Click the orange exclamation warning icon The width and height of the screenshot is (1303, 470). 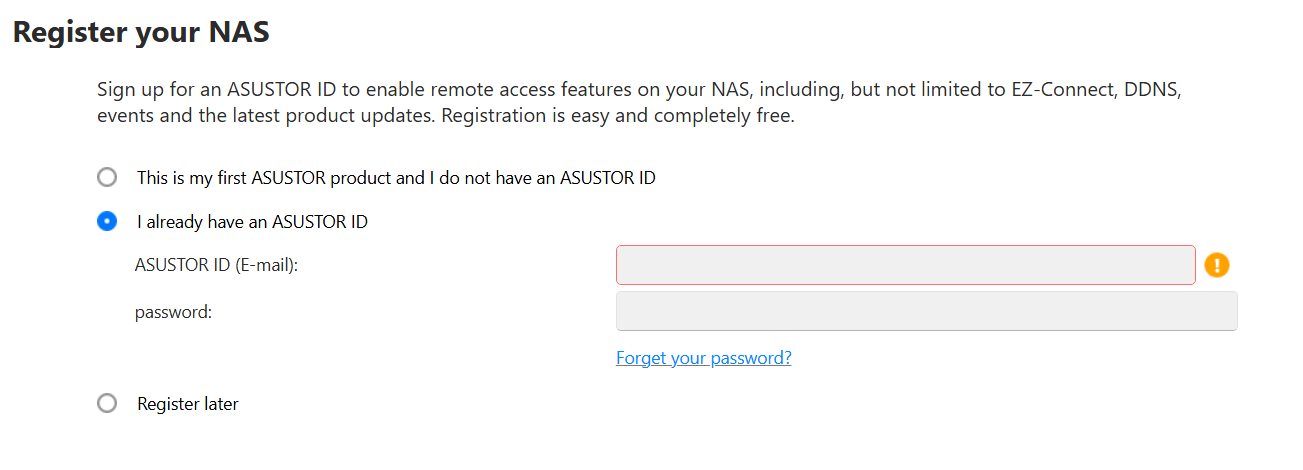tap(1216, 265)
